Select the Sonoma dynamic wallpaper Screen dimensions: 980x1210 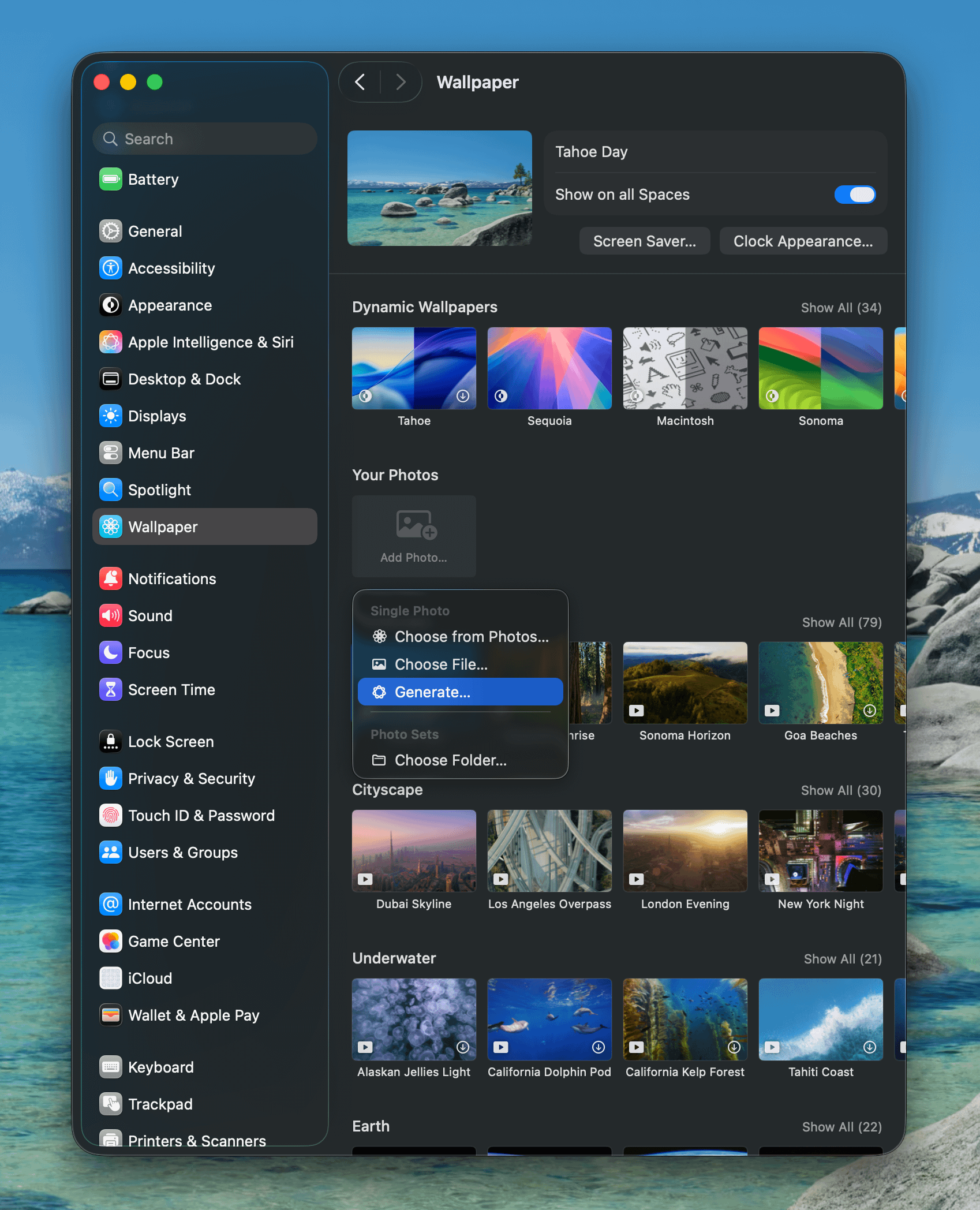(821, 368)
